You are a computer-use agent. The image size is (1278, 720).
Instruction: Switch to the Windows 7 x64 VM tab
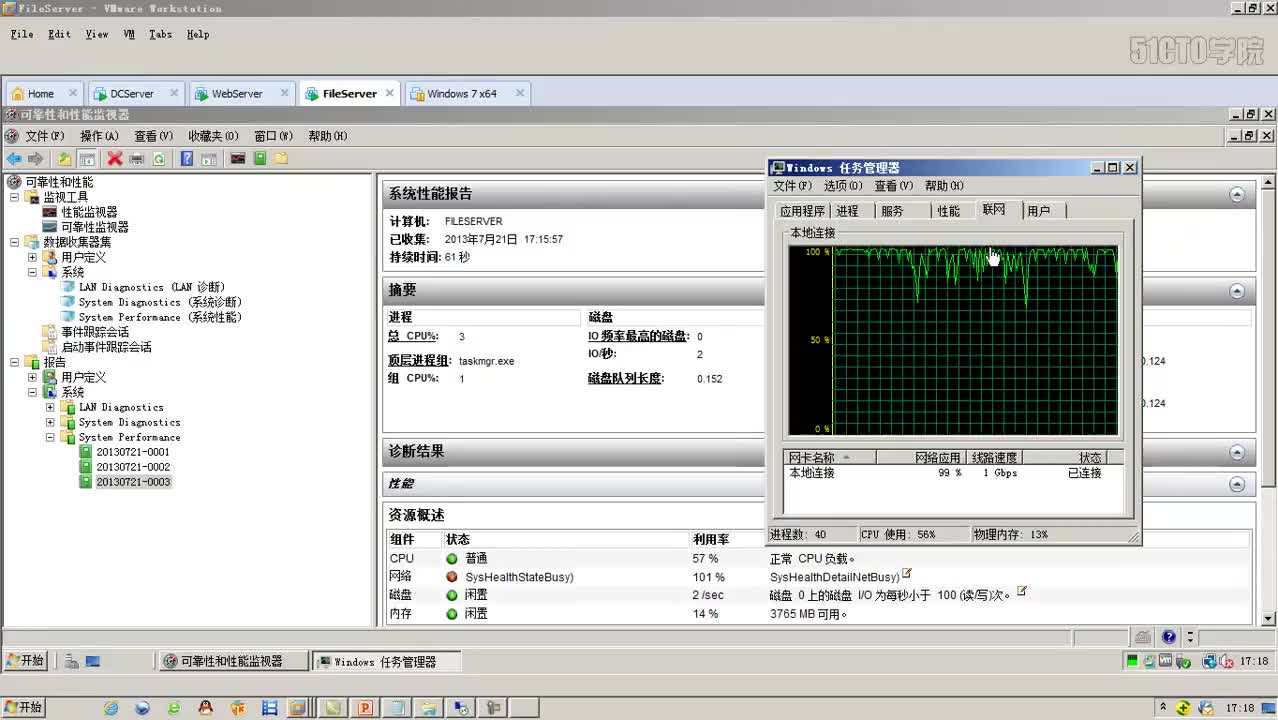tap(462, 94)
